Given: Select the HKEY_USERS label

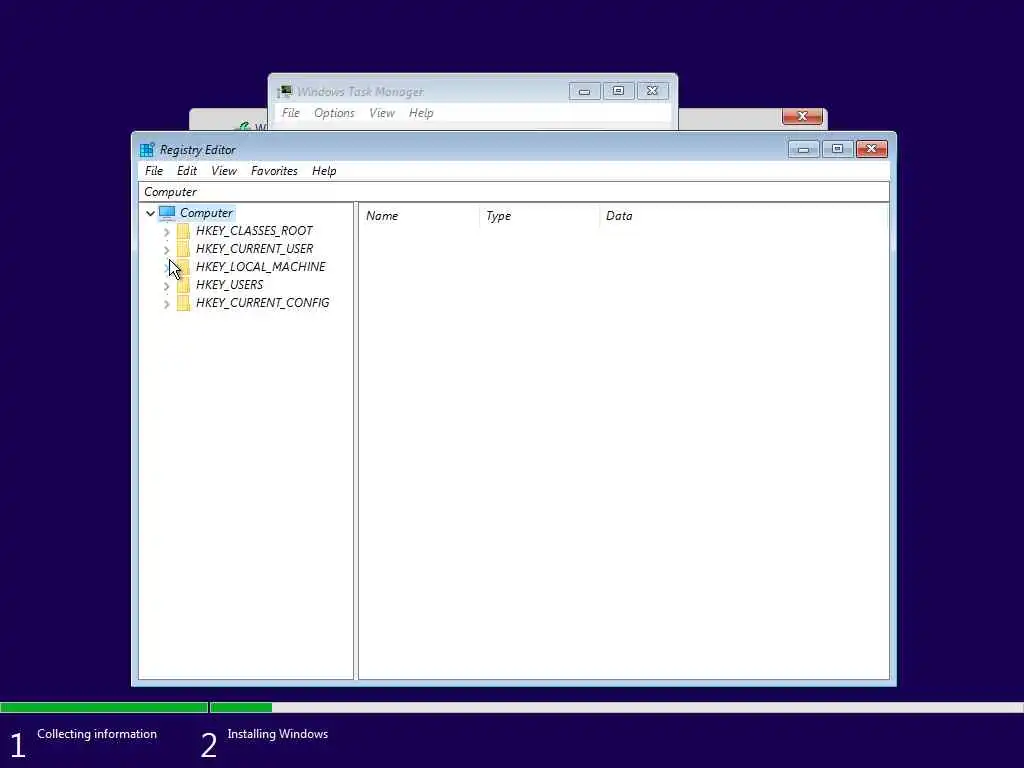Looking at the screenshot, I should tap(229, 285).
